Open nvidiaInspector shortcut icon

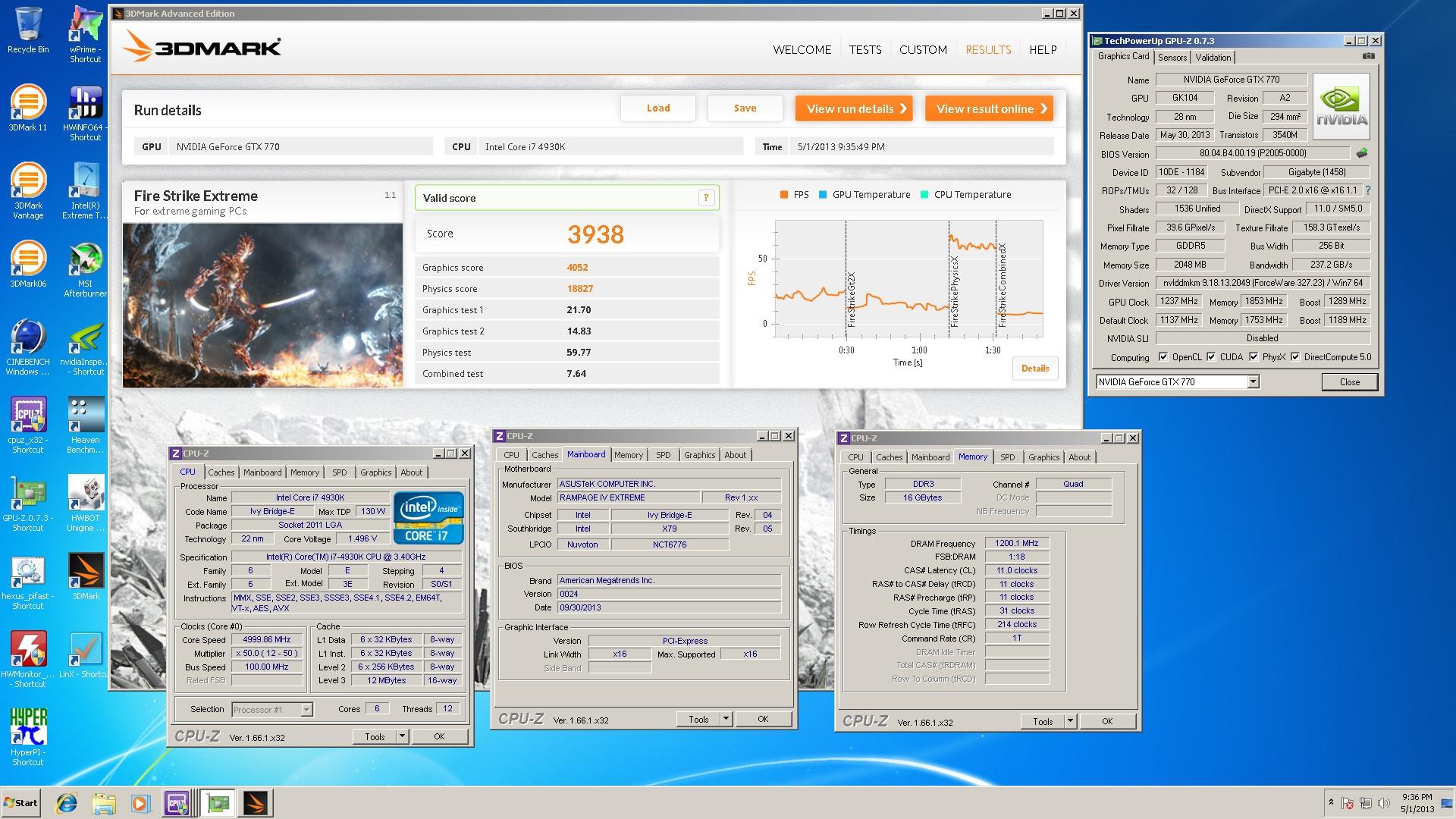tap(85, 347)
